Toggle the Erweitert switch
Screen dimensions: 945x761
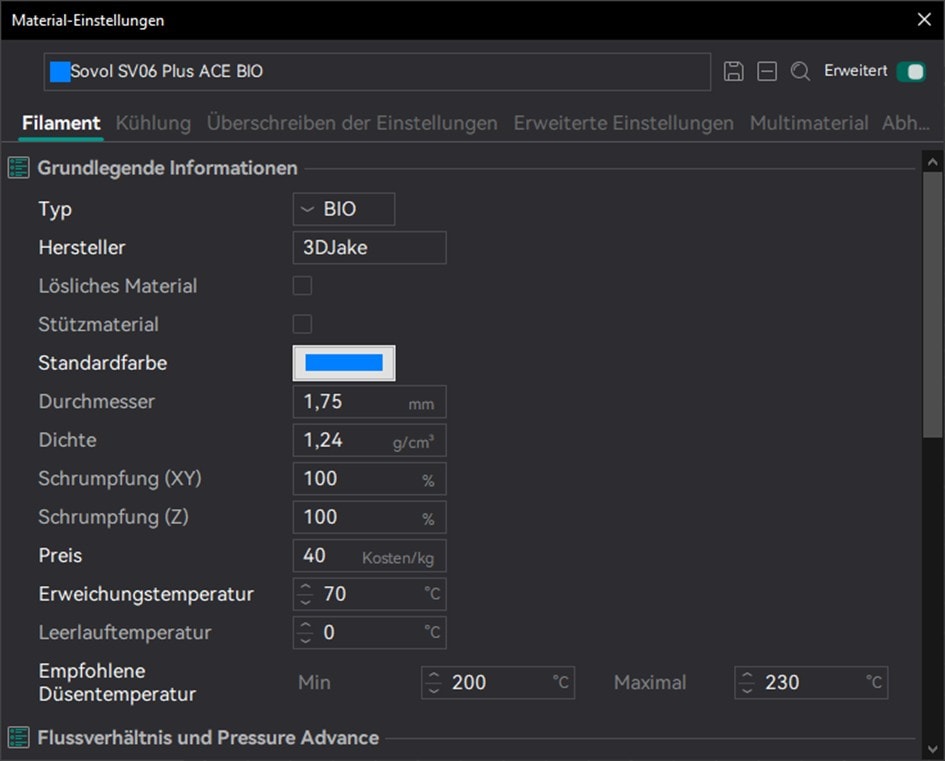point(910,71)
